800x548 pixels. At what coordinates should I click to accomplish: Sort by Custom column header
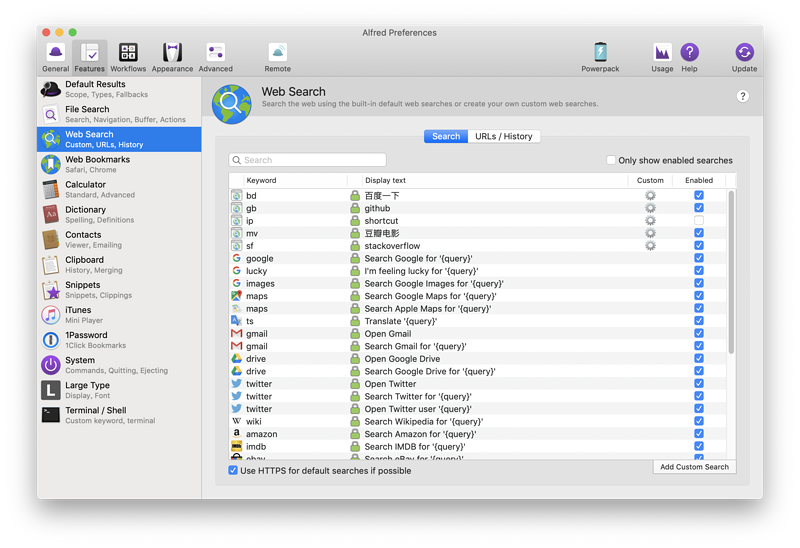[650, 180]
